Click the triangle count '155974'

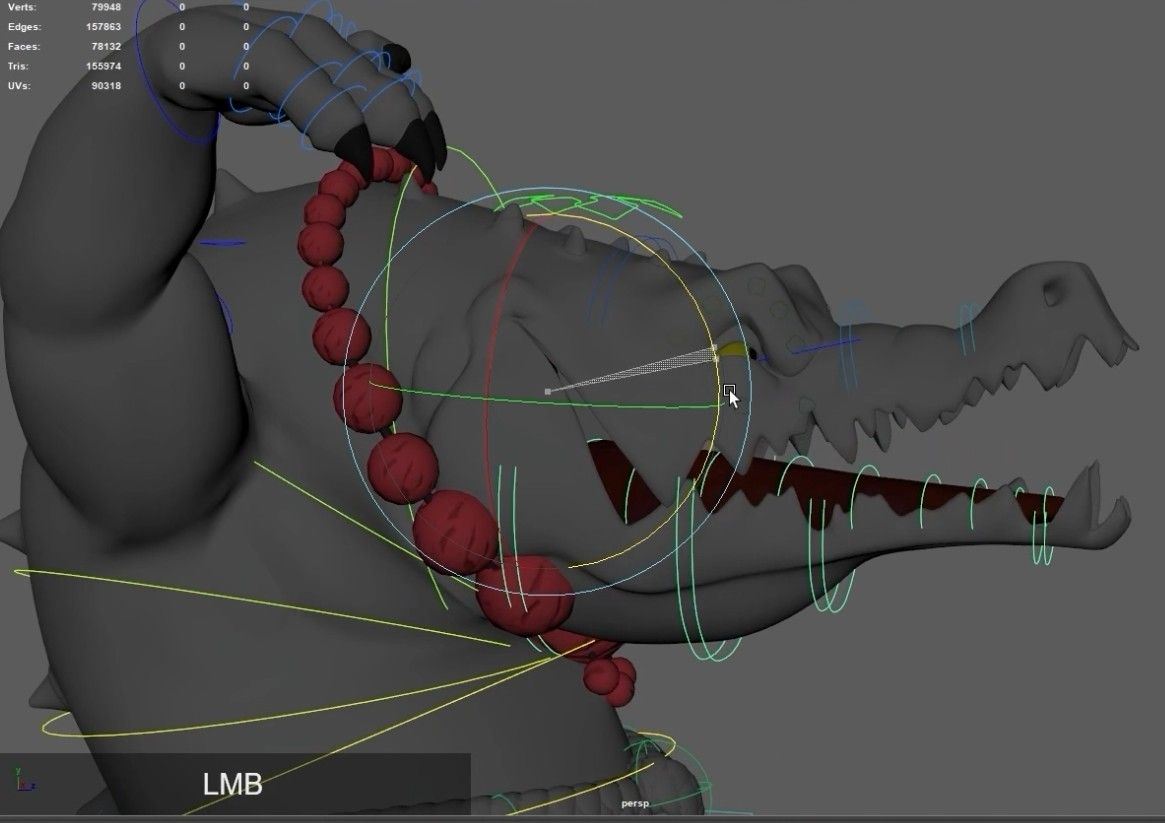[103, 66]
